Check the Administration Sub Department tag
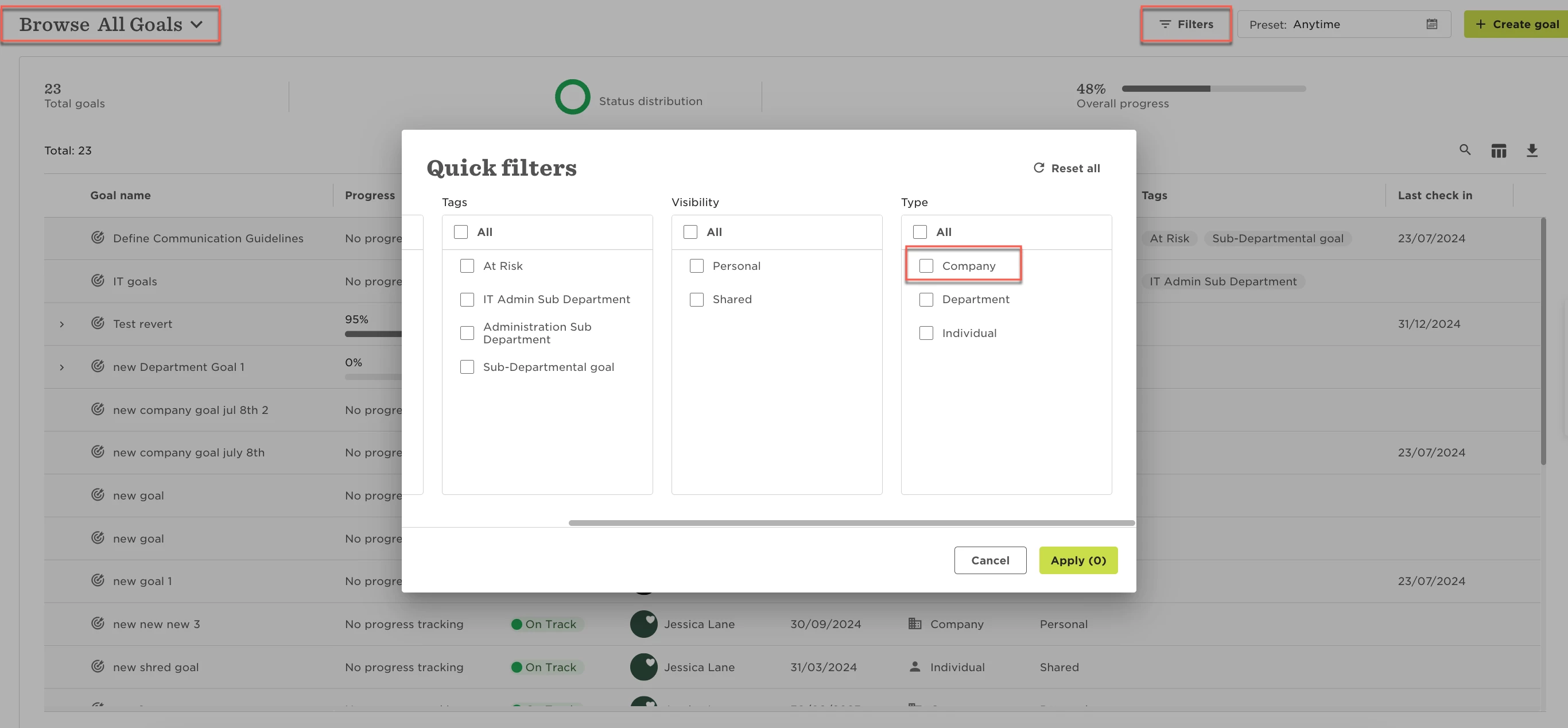This screenshot has width=1568, height=728. (x=467, y=333)
